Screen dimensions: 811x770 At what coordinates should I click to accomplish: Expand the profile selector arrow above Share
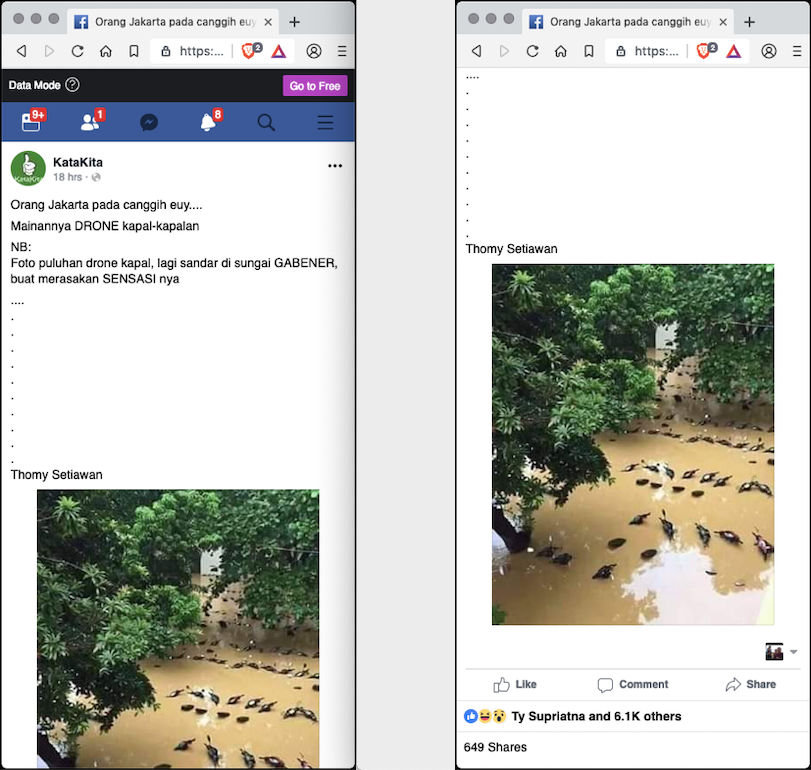coord(793,652)
